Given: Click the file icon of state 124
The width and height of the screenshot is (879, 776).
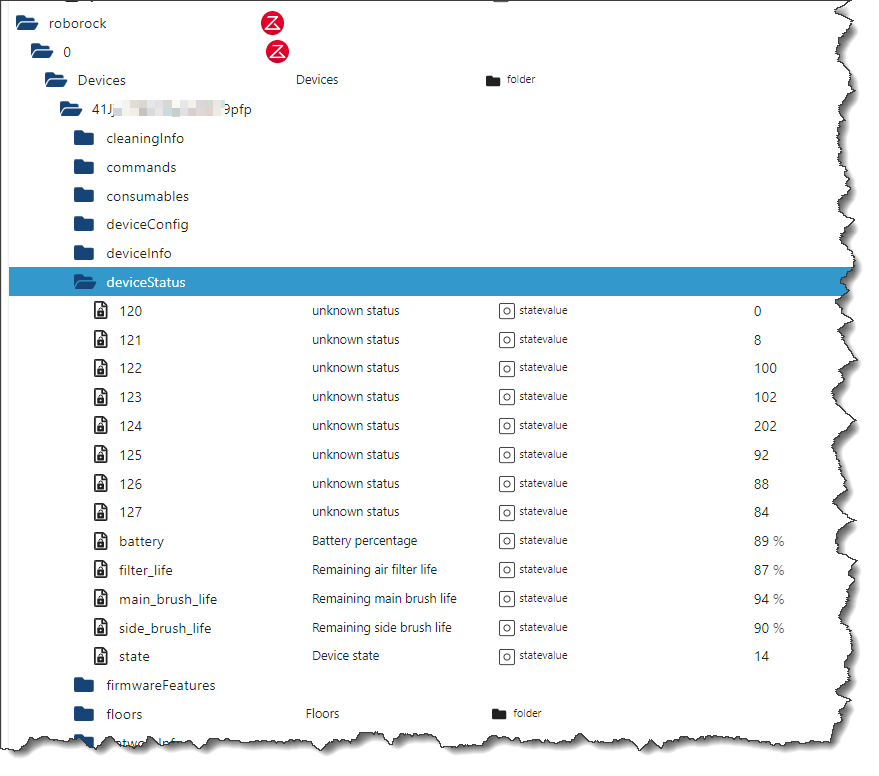Looking at the screenshot, I should click(x=100, y=426).
